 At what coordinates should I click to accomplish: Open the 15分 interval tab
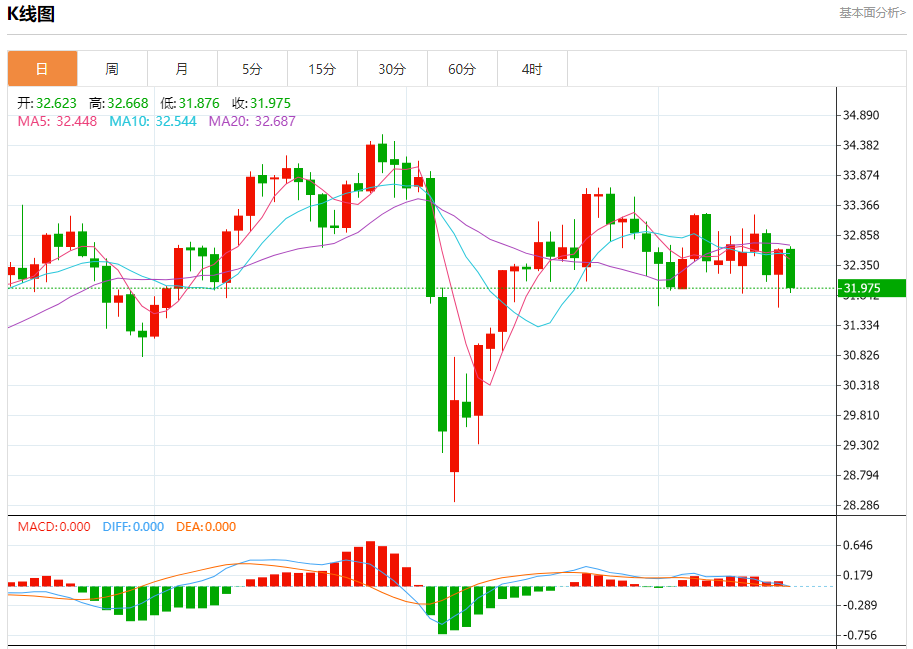click(x=322, y=69)
